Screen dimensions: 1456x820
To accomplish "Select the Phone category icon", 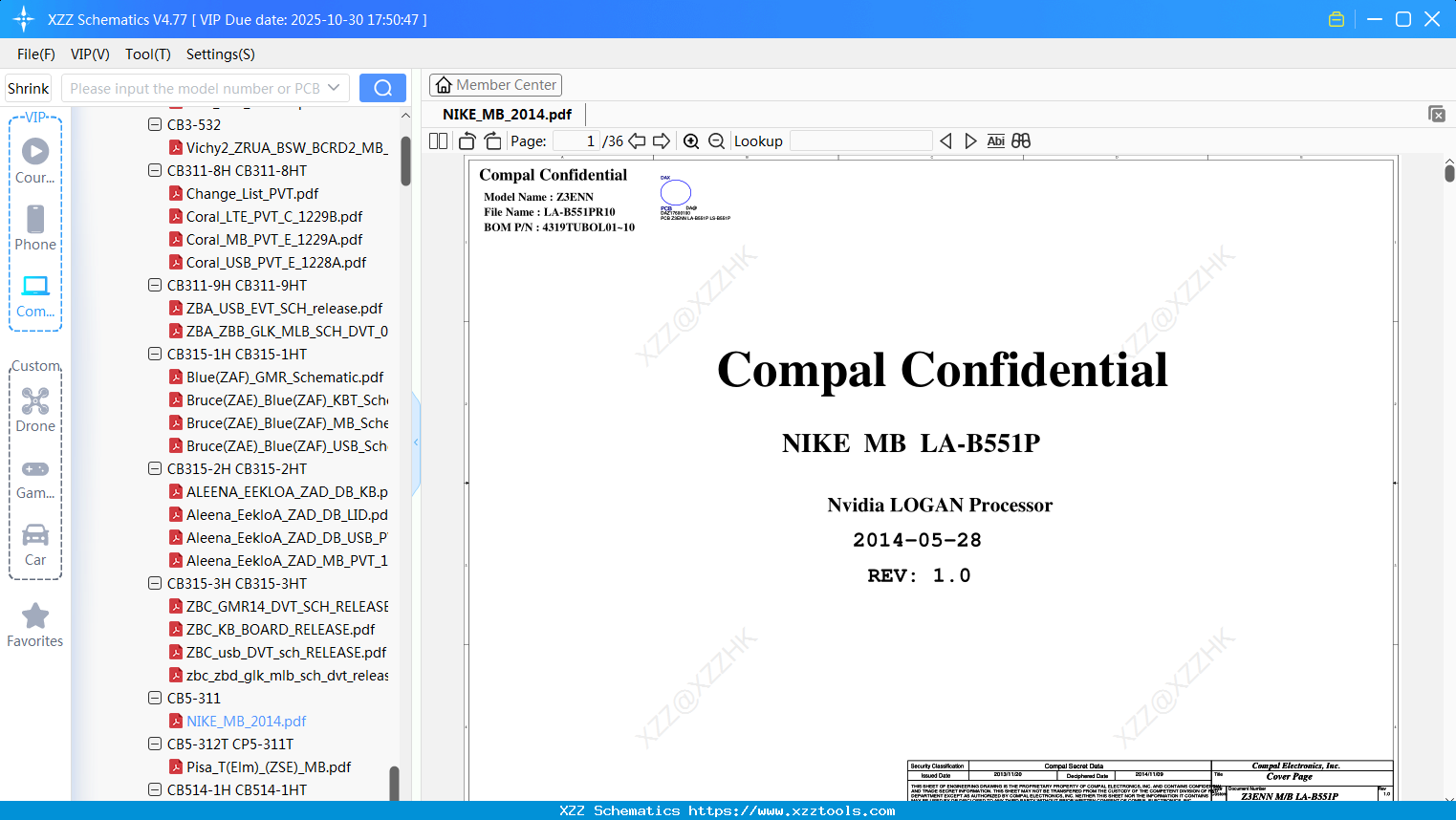I will click(x=35, y=228).
